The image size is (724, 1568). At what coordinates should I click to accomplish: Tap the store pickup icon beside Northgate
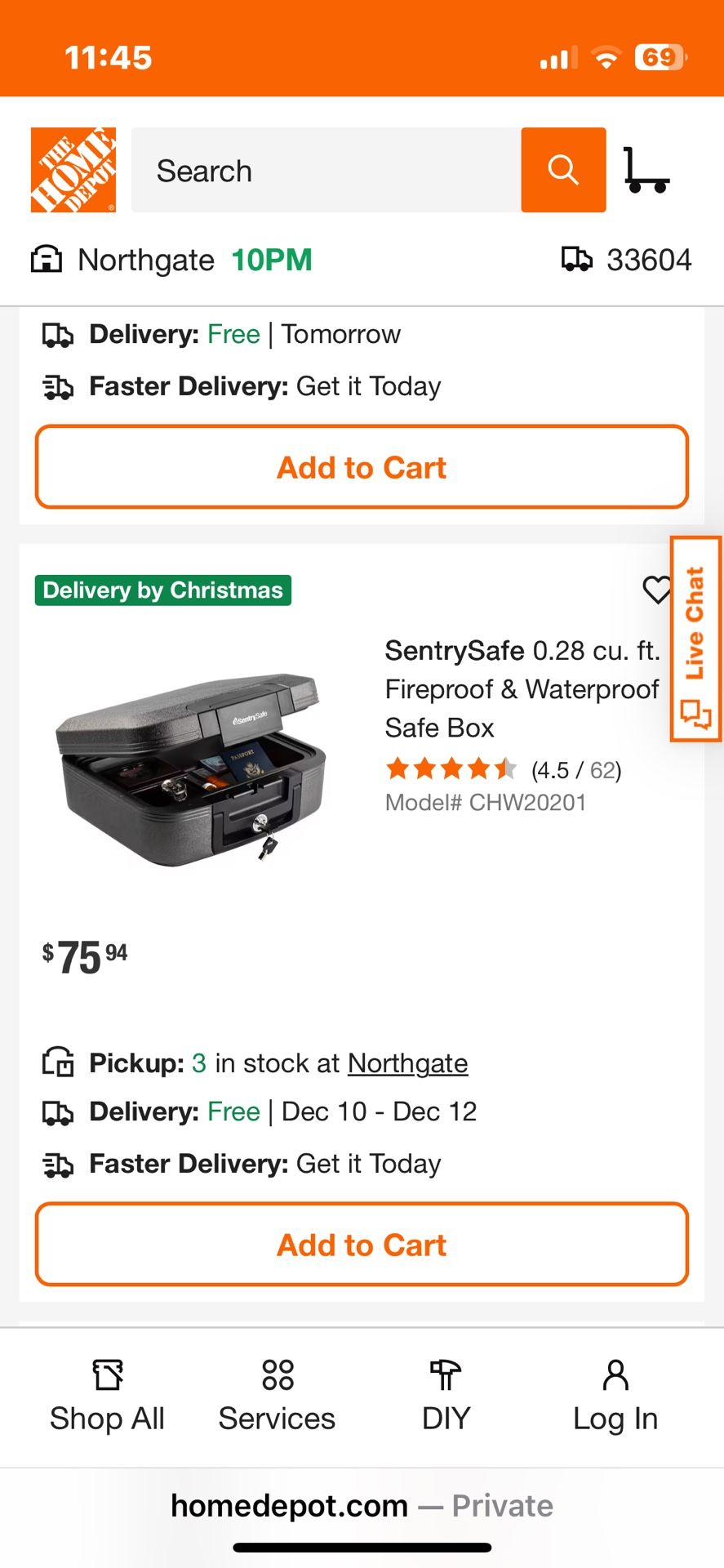[47, 259]
